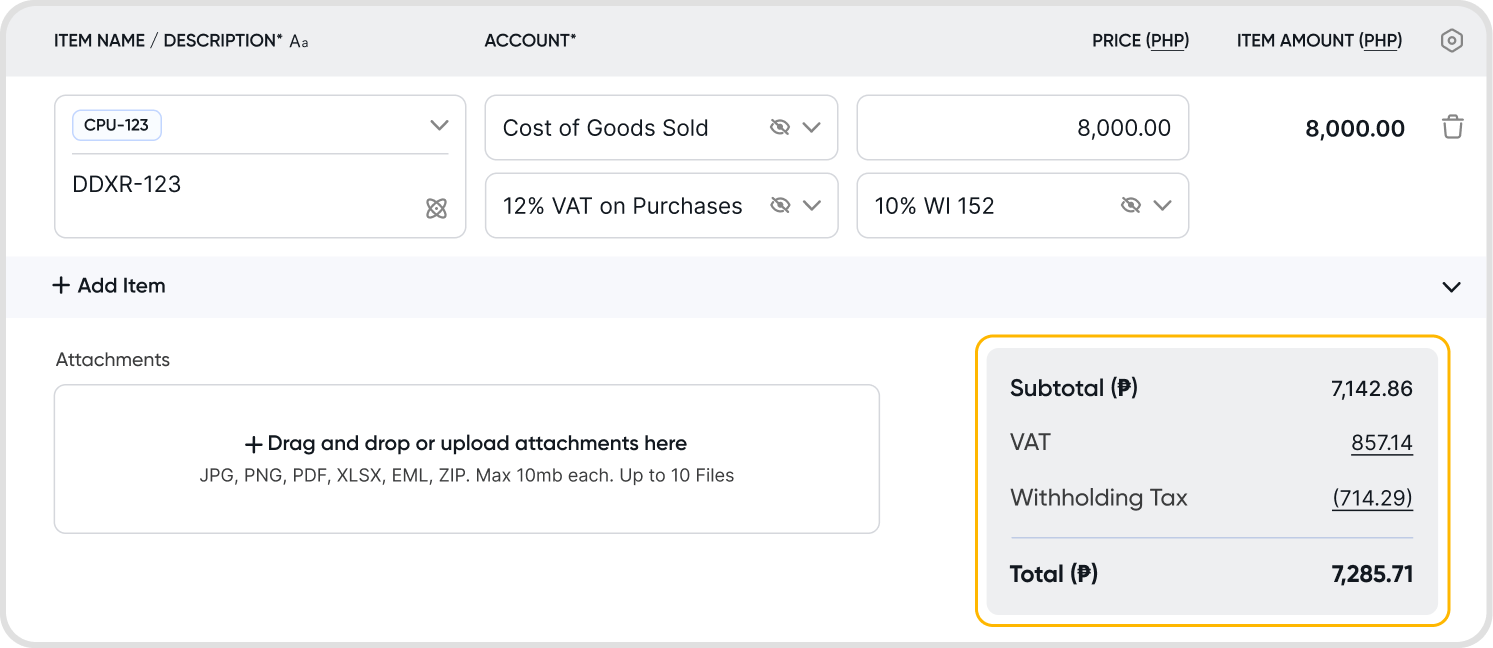This screenshot has width=1493, height=648.
Task: Toggle visibility of 10% WI 152
Action: click(x=1131, y=205)
